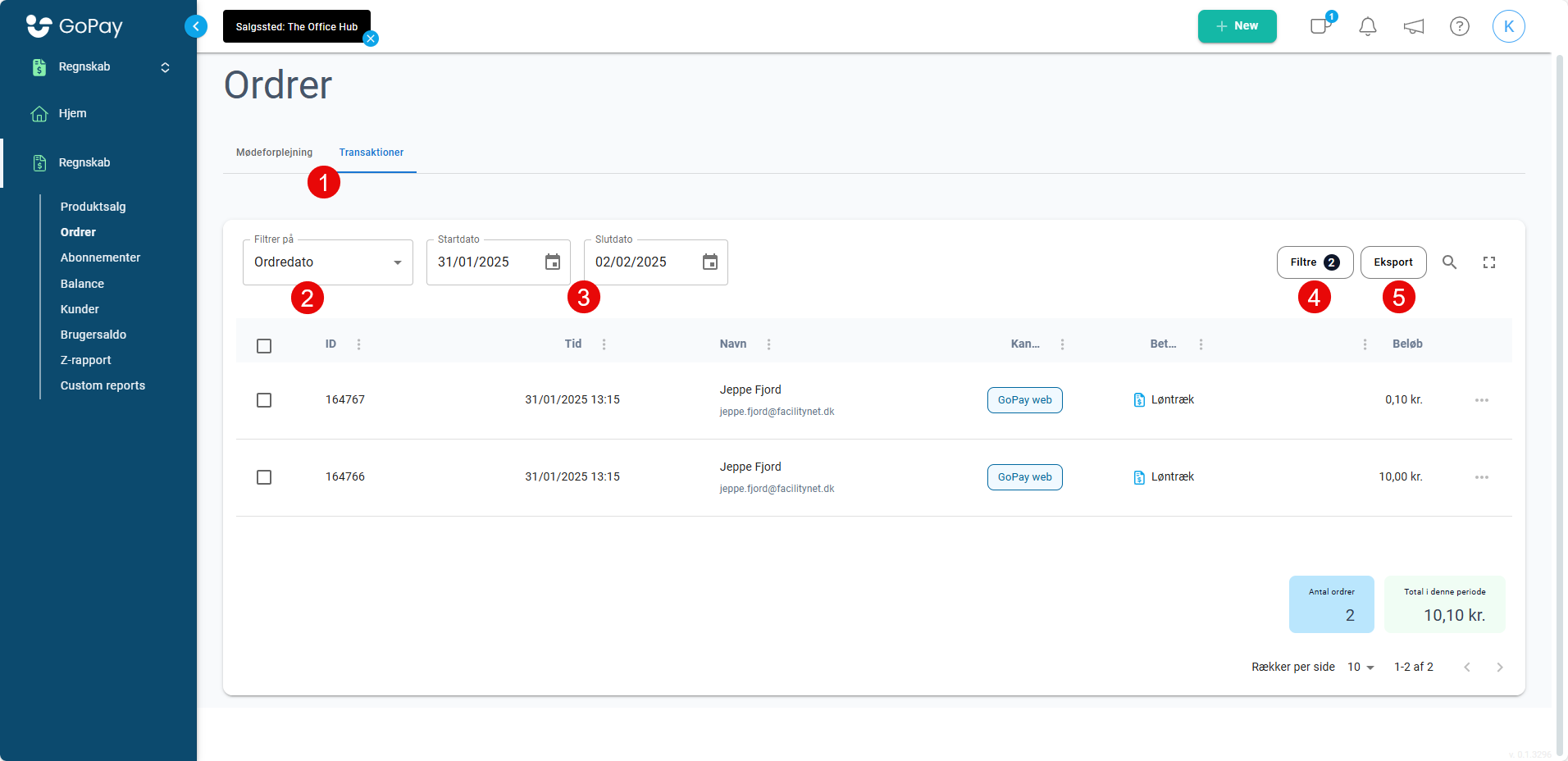Open Kunder in the sidebar
Viewport: 1568px width, 761px height.
click(x=80, y=309)
